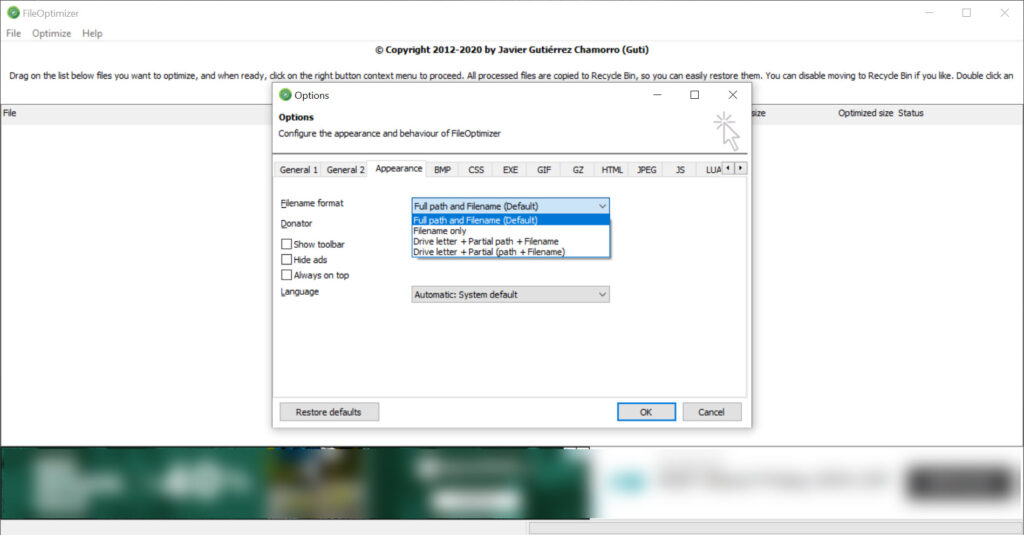Switch to the General 1 tab
1024x535 pixels.
point(298,170)
